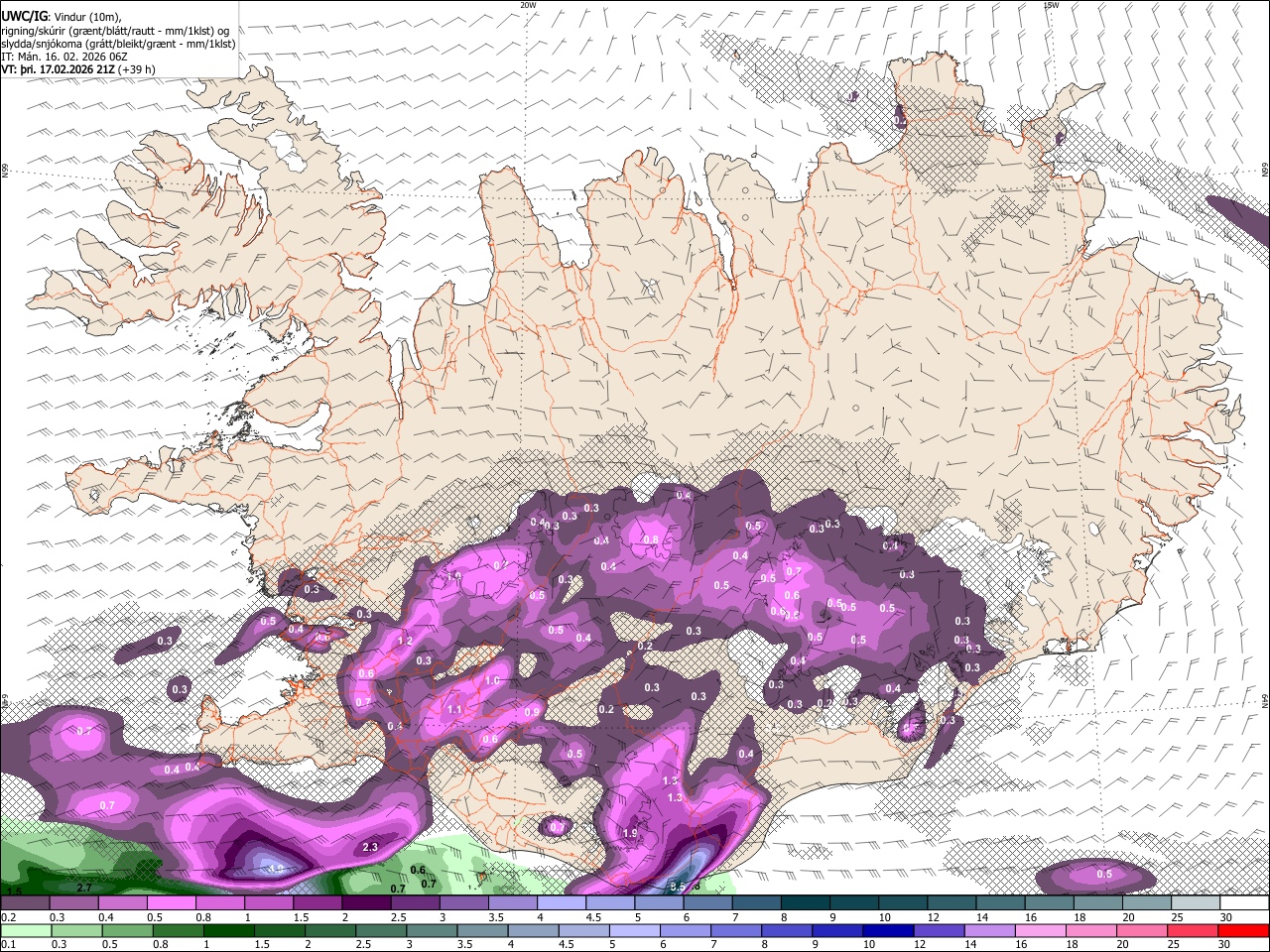Viewport: 1270px width, 952px height.
Task: Pick the palest green swatch starting the lower scale
Action: [x=24, y=930]
